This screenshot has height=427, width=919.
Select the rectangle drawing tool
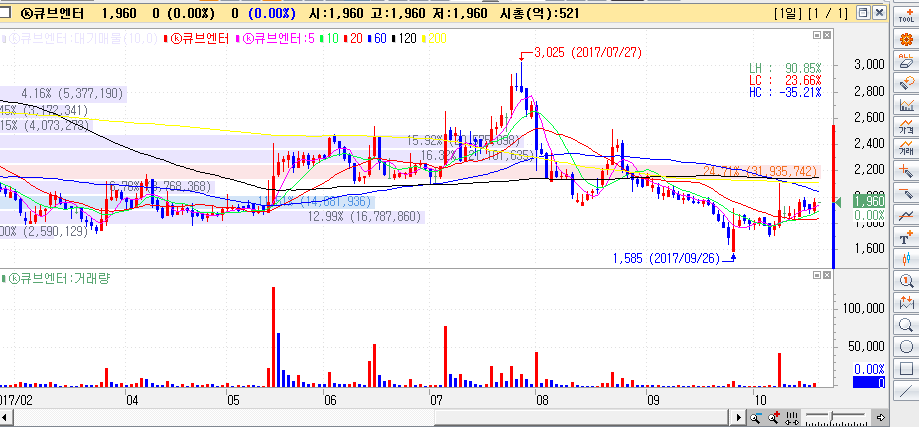pyautogui.click(x=907, y=369)
